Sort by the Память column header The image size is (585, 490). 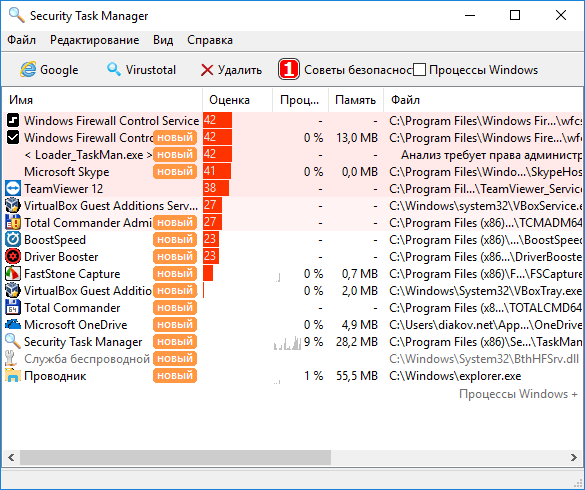(x=356, y=100)
